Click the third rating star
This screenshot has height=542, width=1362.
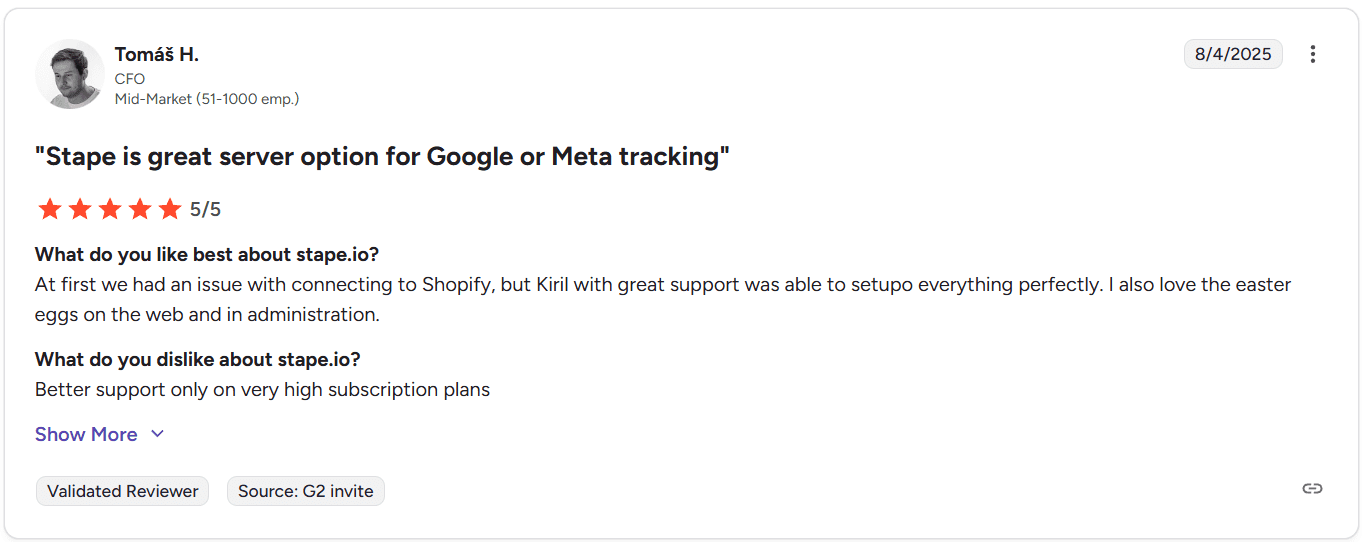(x=110, y=209)
